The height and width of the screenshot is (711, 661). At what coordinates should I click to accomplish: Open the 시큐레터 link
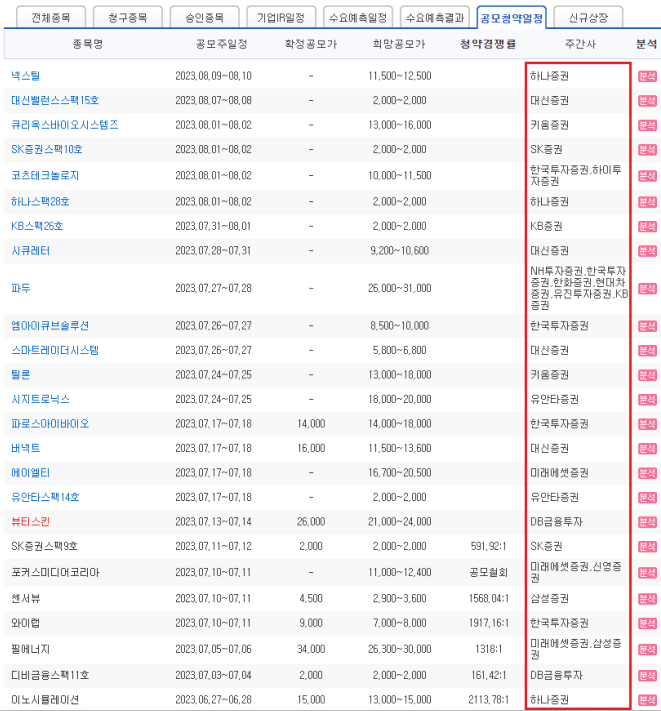[30, 250]
